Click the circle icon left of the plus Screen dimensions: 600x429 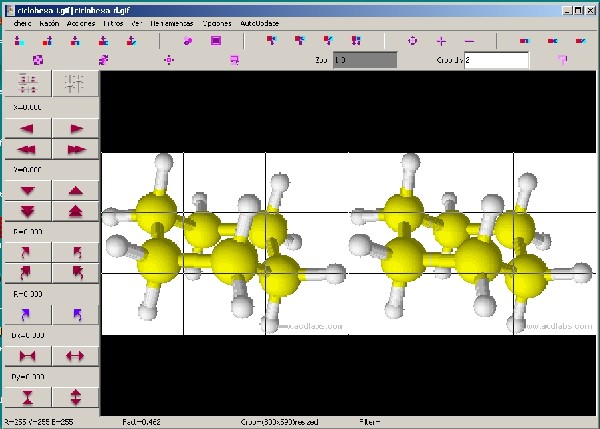coord(413,41)
